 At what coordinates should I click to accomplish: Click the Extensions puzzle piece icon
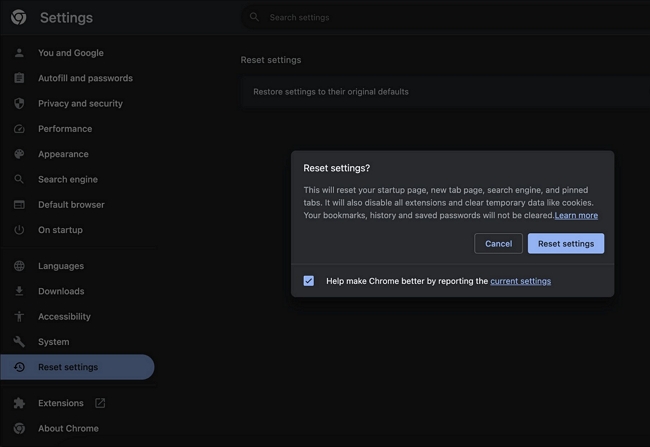[x=19, y=403]
